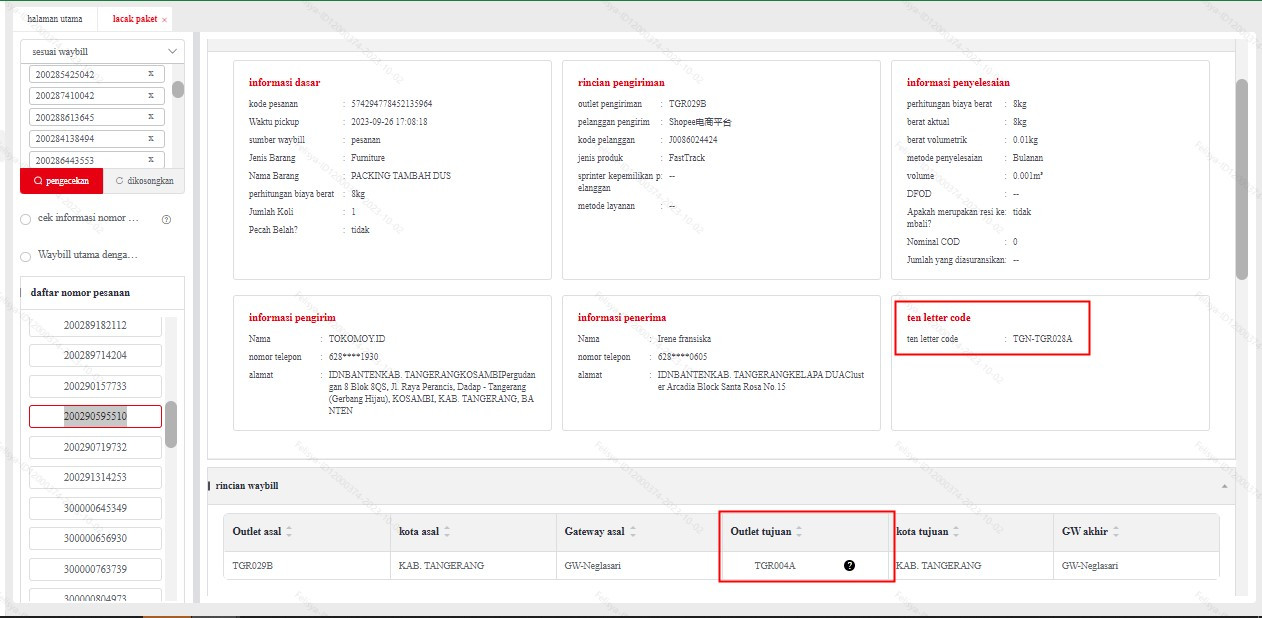Collapse the rincian waybill section

tap(1225, 486)
